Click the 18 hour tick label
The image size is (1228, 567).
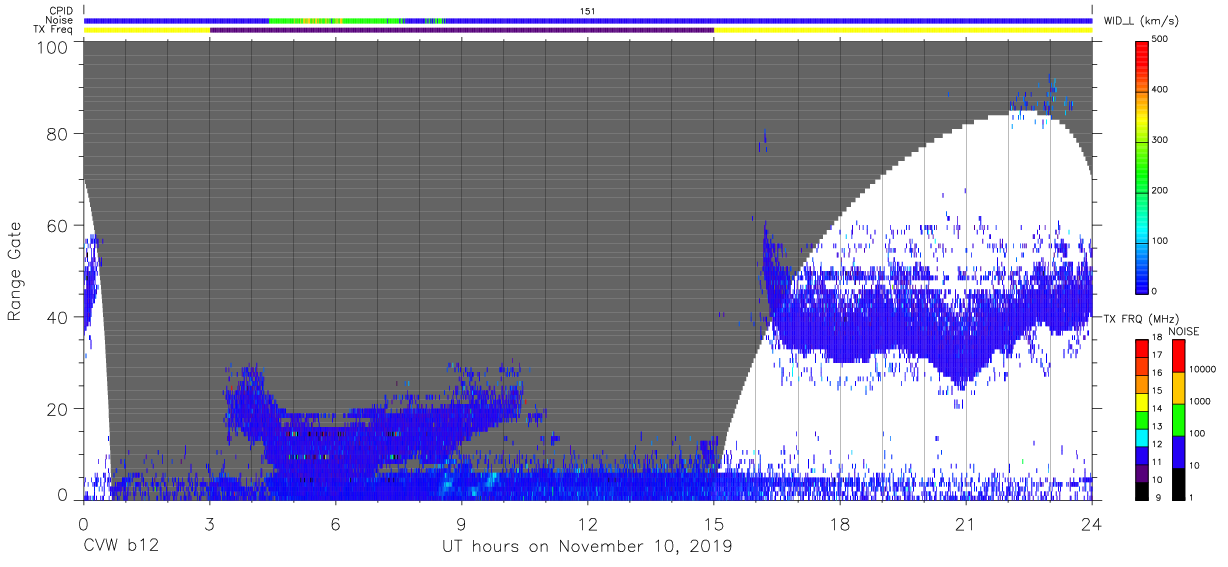(x=840, y=524)
